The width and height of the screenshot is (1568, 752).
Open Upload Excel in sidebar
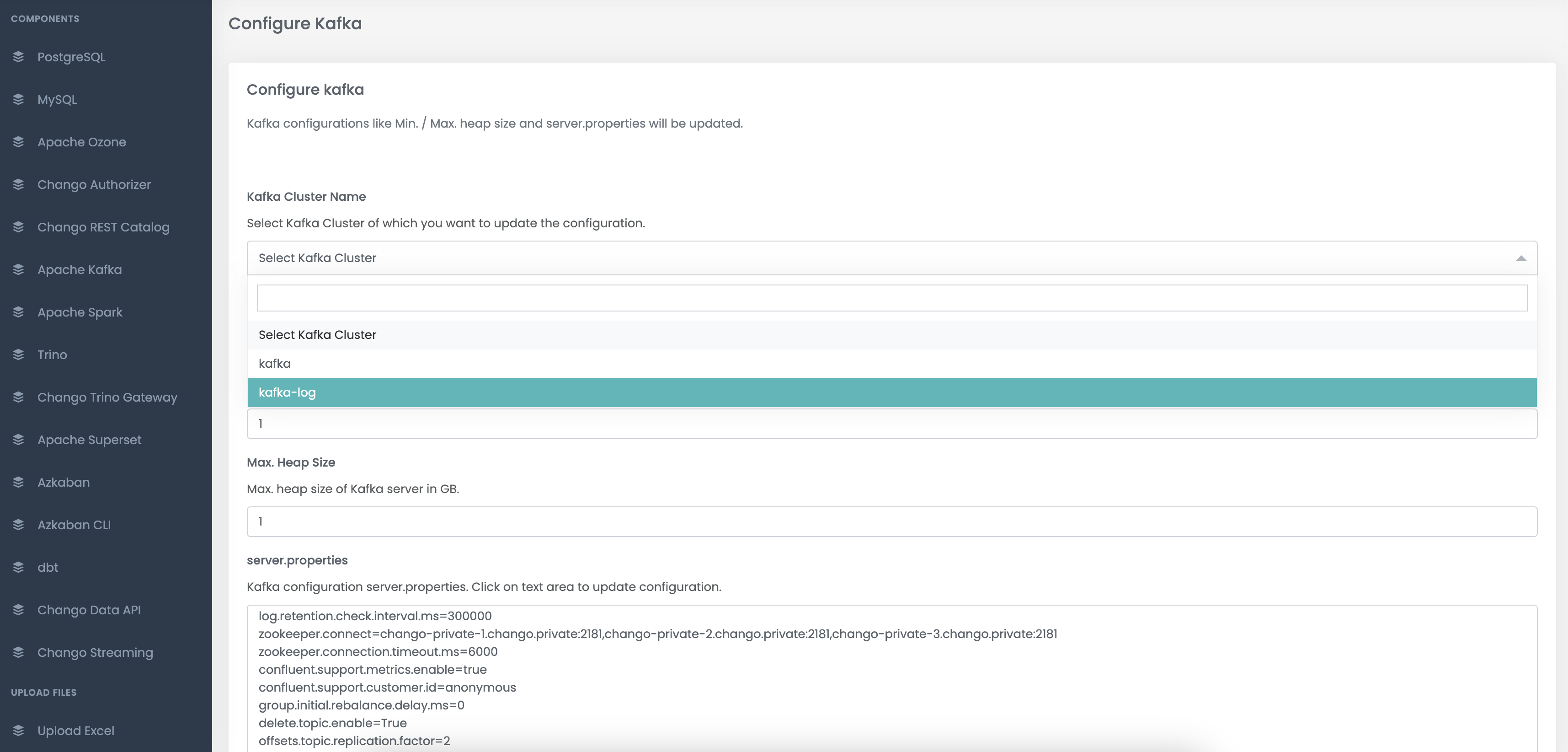(x=75, y=731)
